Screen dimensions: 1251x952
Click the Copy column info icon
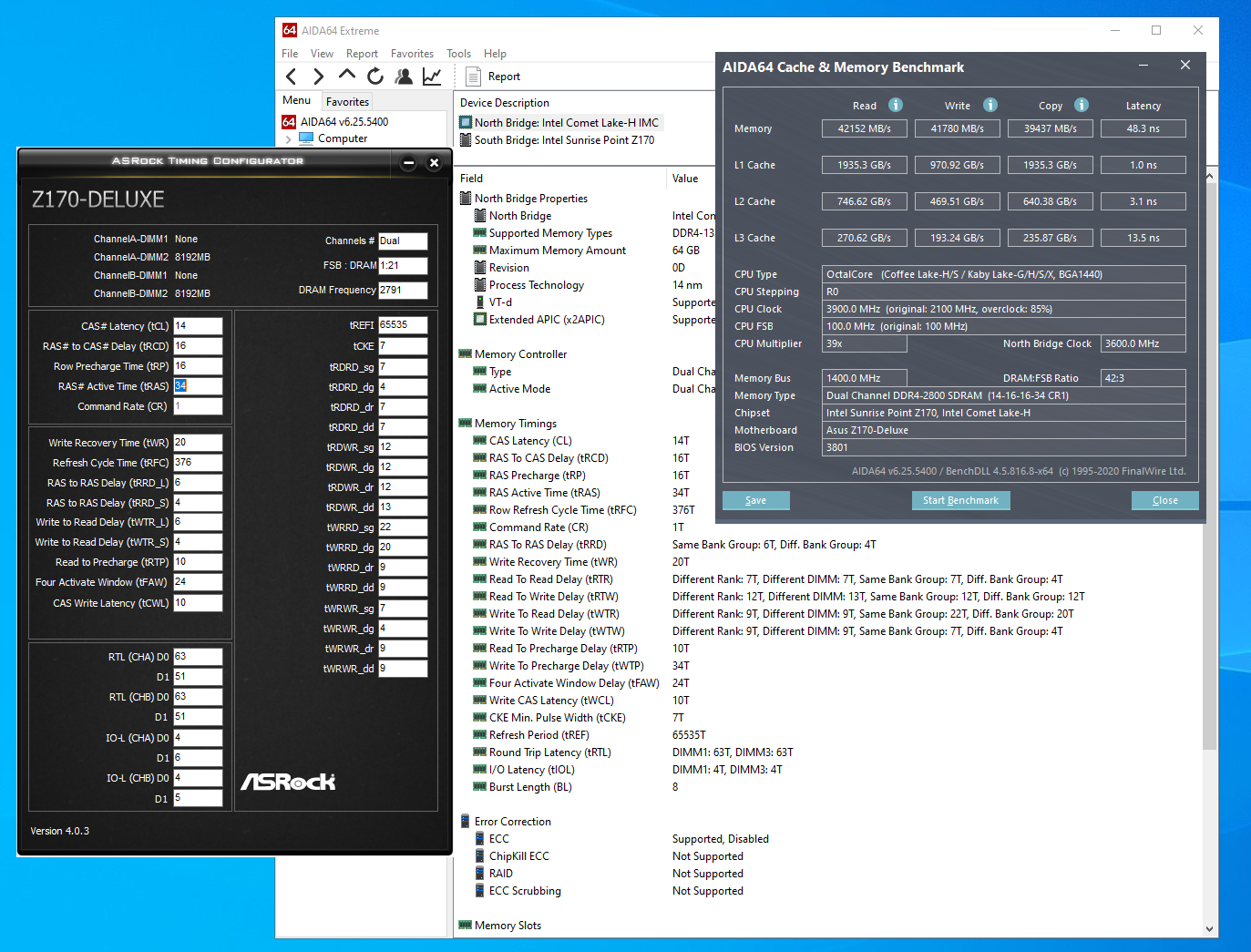(1082, 105)
